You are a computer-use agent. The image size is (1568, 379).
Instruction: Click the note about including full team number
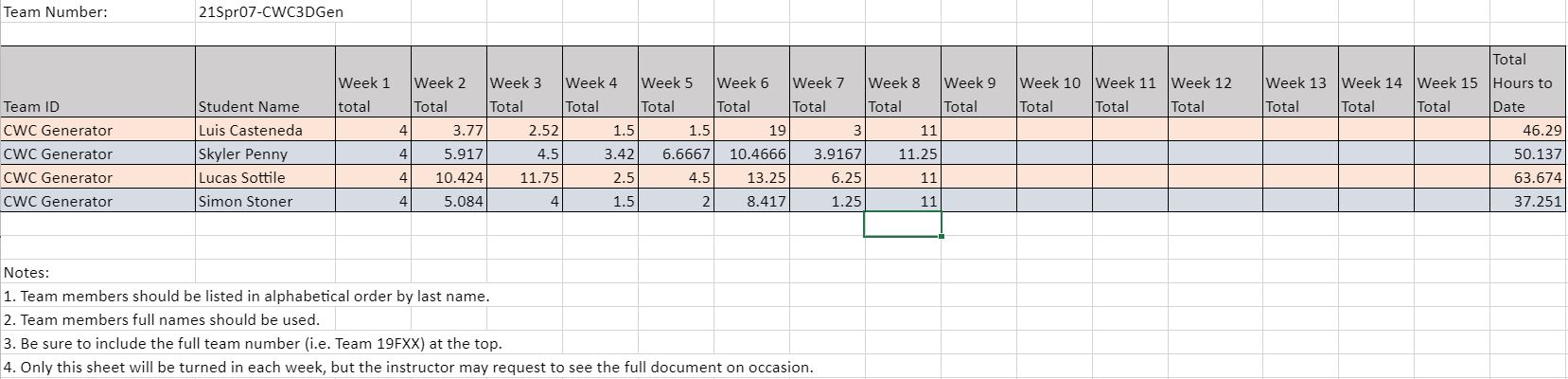[253, 343]
